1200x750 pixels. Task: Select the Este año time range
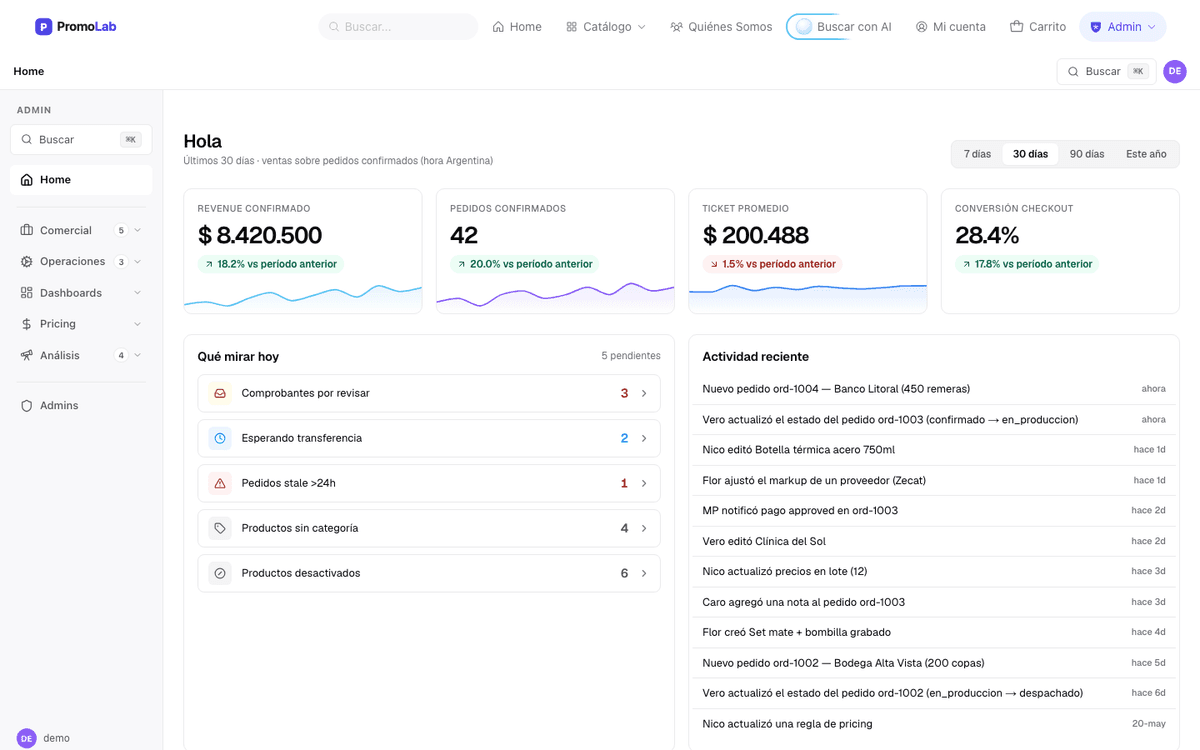click(x=1146, y=154)
